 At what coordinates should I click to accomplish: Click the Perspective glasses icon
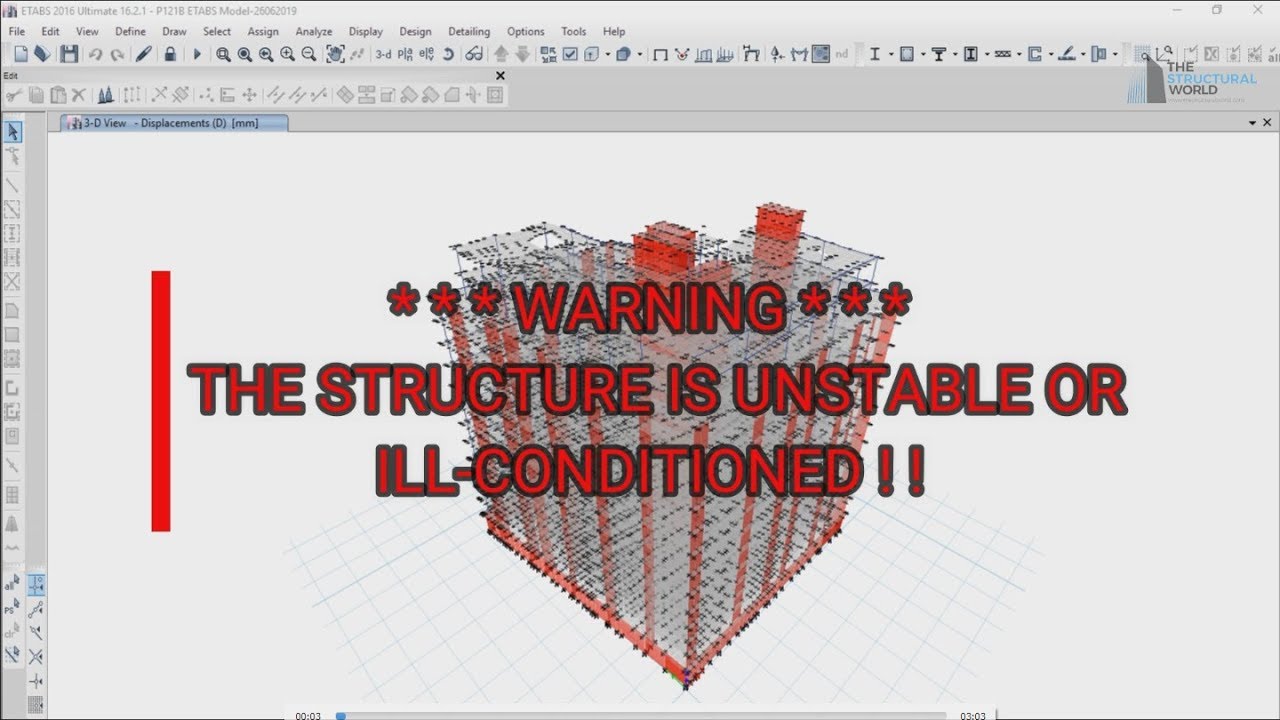pyautogui.click(x=474, y=54)
